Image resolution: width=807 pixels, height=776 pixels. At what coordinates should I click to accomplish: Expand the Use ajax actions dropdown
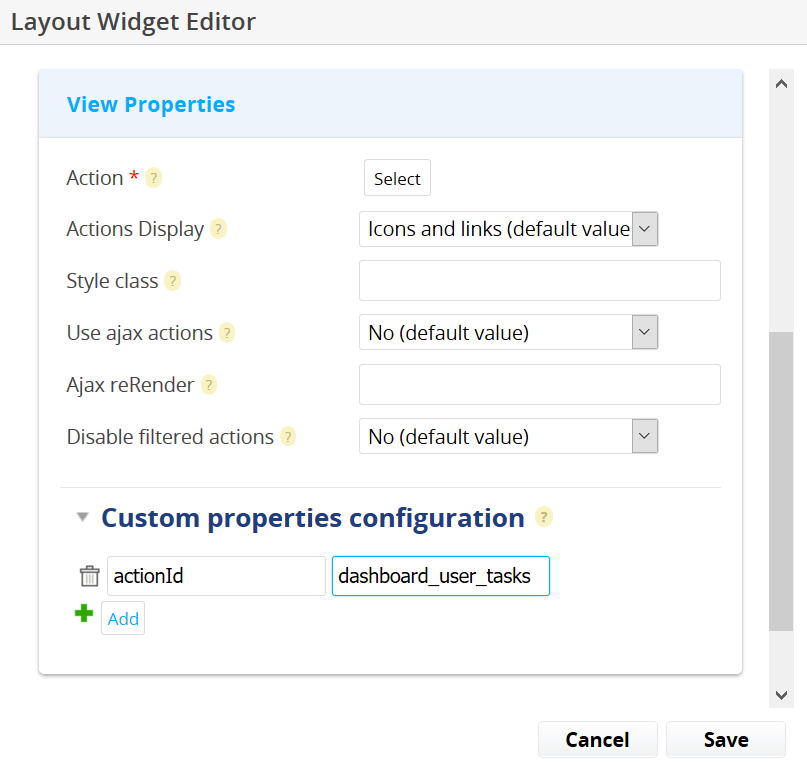tap(508, 332)
